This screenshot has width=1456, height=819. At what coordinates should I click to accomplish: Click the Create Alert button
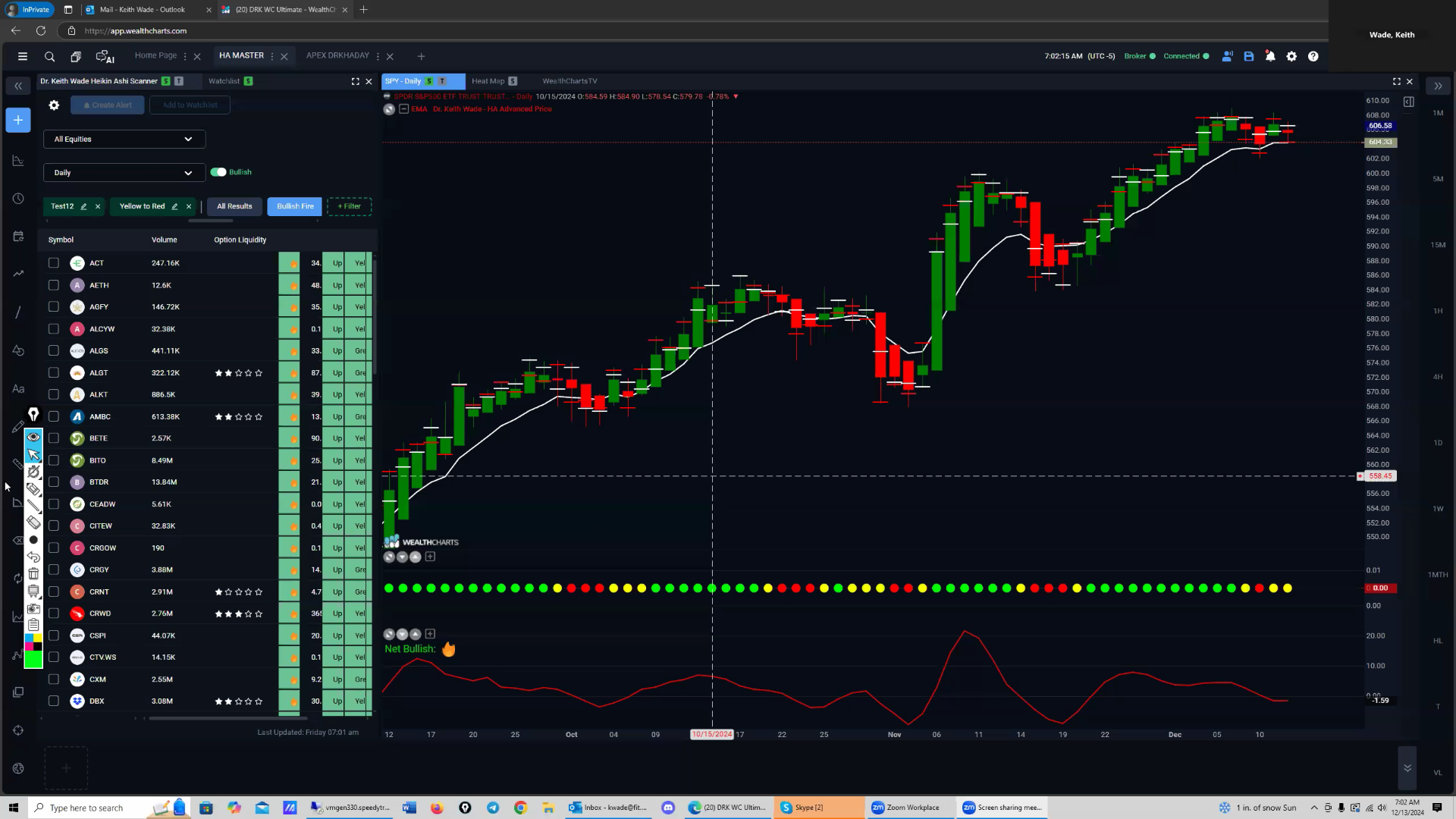pos(108,105)
